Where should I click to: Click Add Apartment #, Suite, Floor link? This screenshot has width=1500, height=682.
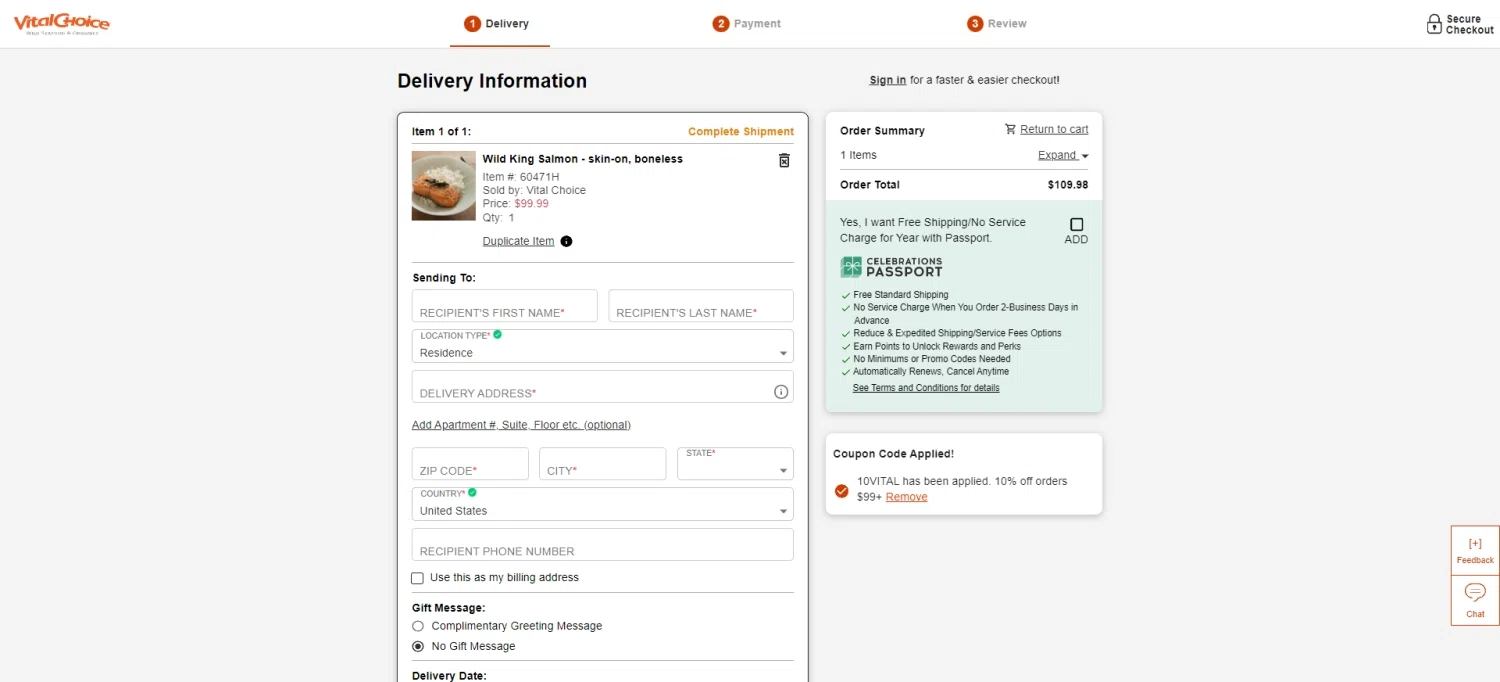(521, 425)
